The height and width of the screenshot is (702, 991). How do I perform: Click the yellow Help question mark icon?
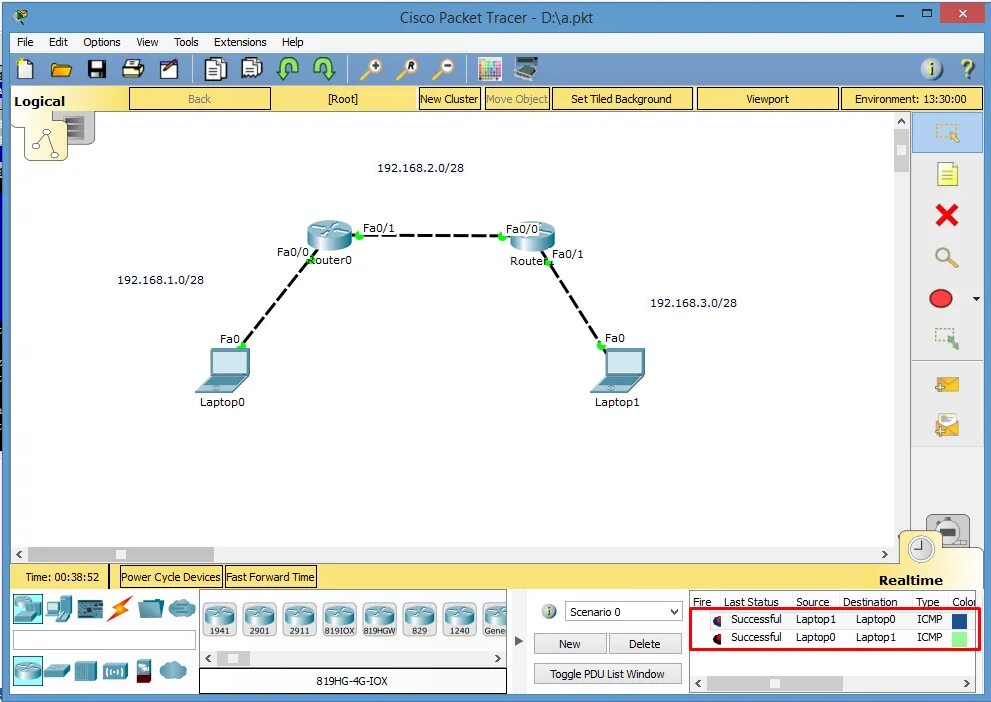[x=966, y=68]
